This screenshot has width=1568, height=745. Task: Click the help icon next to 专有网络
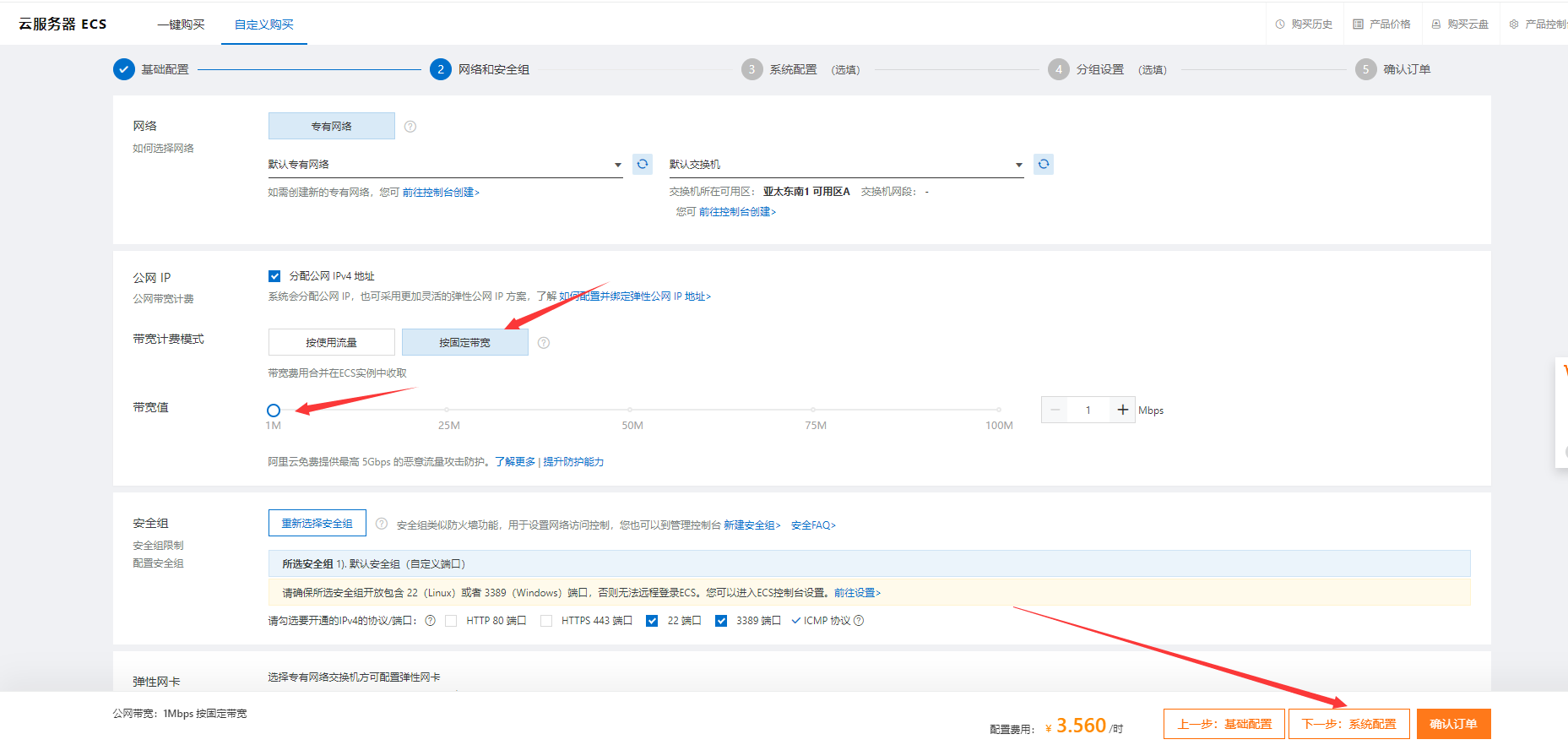point(410,127)
